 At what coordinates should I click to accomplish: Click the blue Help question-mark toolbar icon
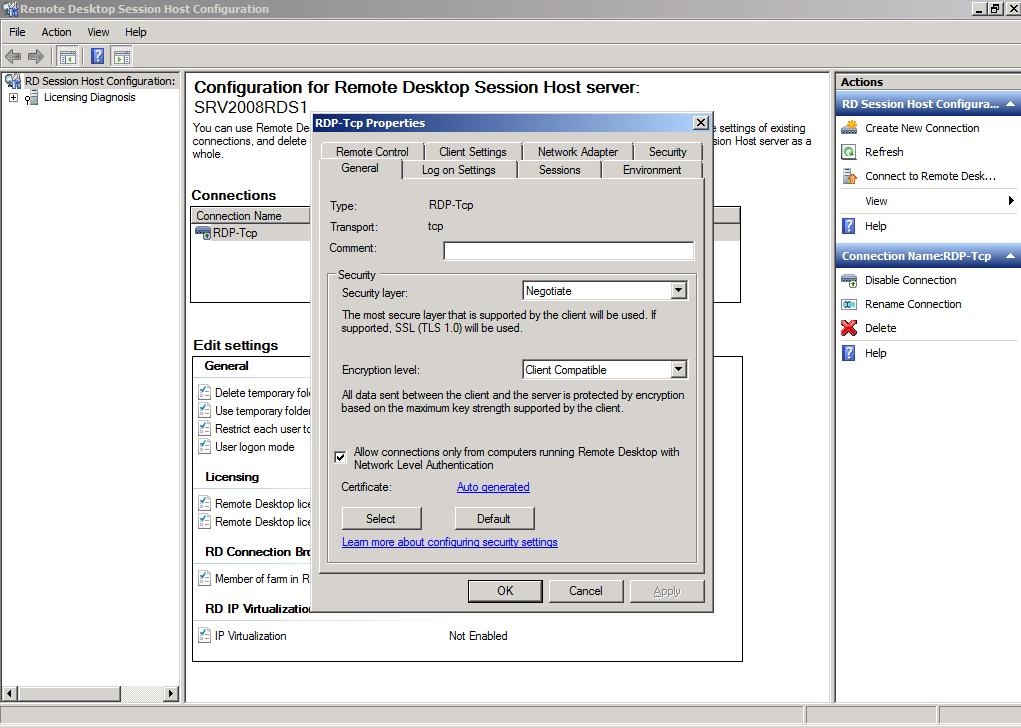coord(98,57)
